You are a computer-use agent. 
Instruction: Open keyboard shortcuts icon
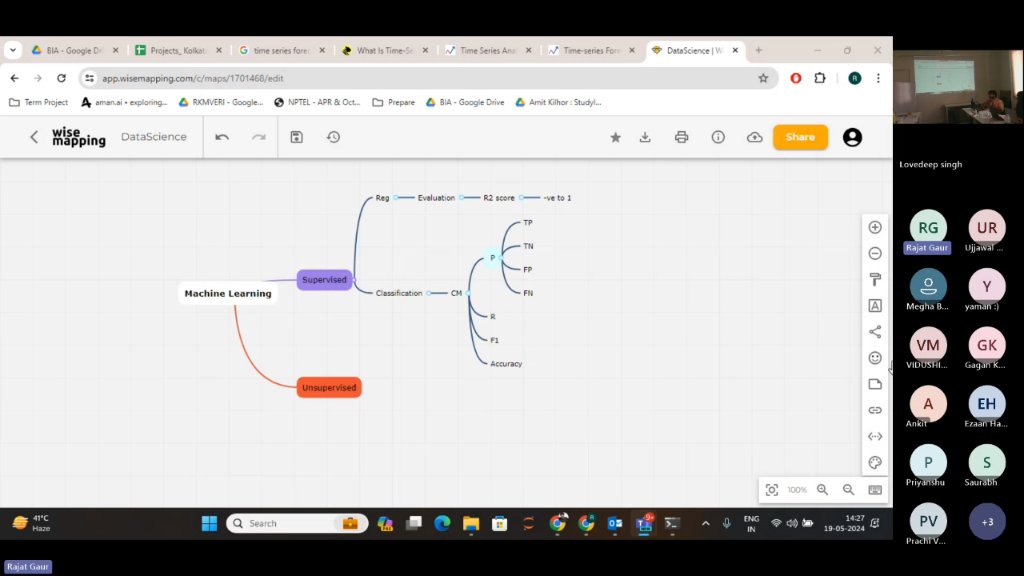[x=875, y=490]
